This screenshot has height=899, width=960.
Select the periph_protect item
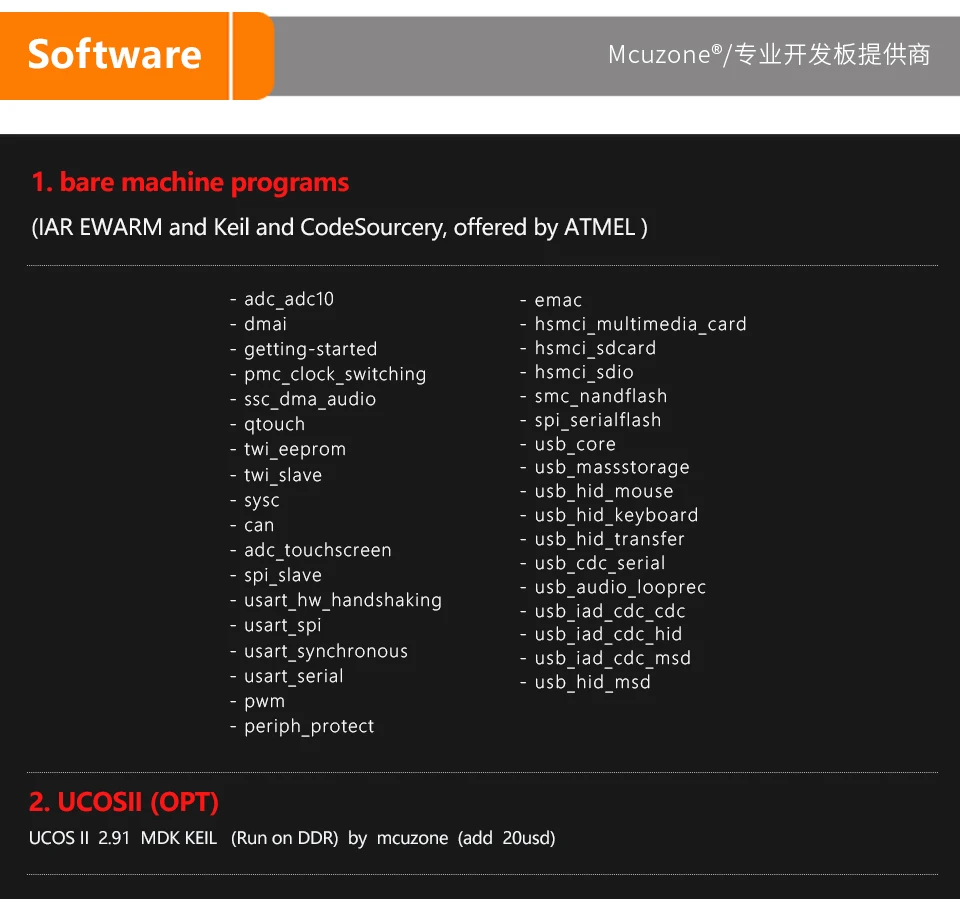coord(308,726)
